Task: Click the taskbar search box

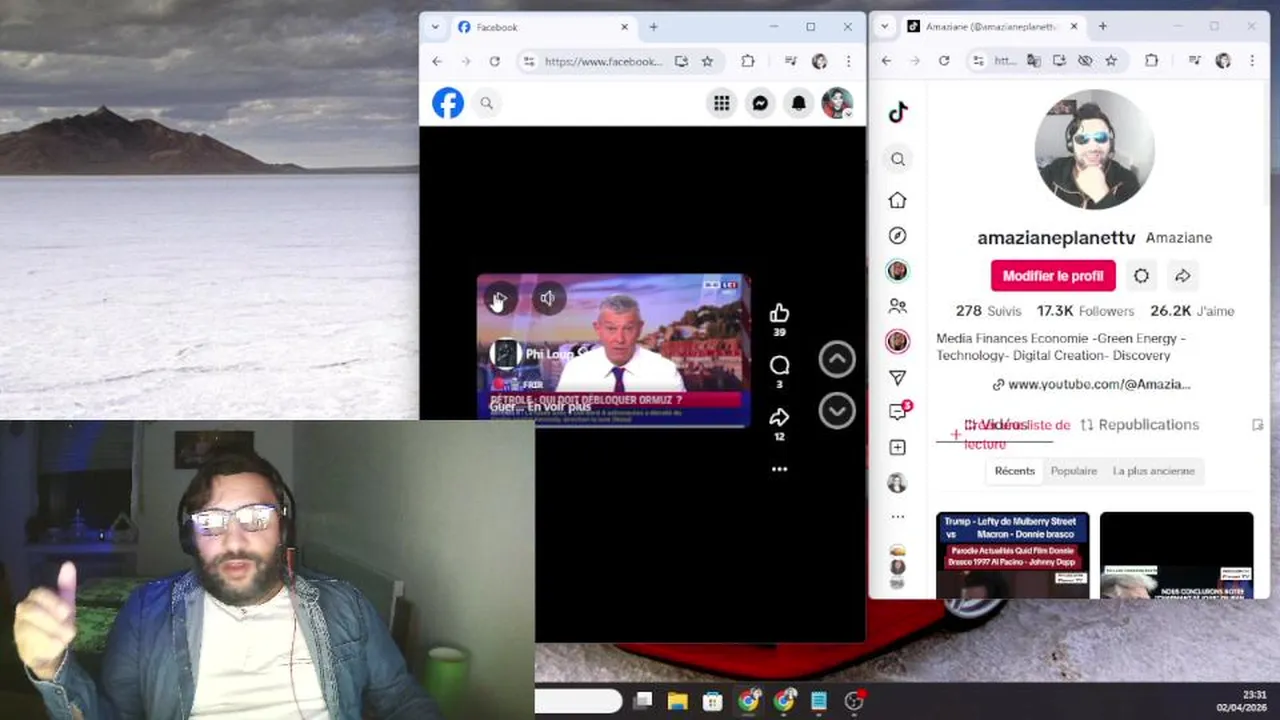Action: pos(578,701)
